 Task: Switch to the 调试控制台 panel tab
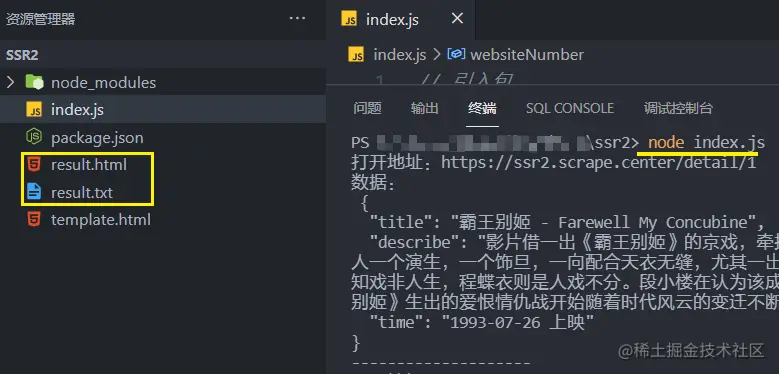click(x=678, y=108)
